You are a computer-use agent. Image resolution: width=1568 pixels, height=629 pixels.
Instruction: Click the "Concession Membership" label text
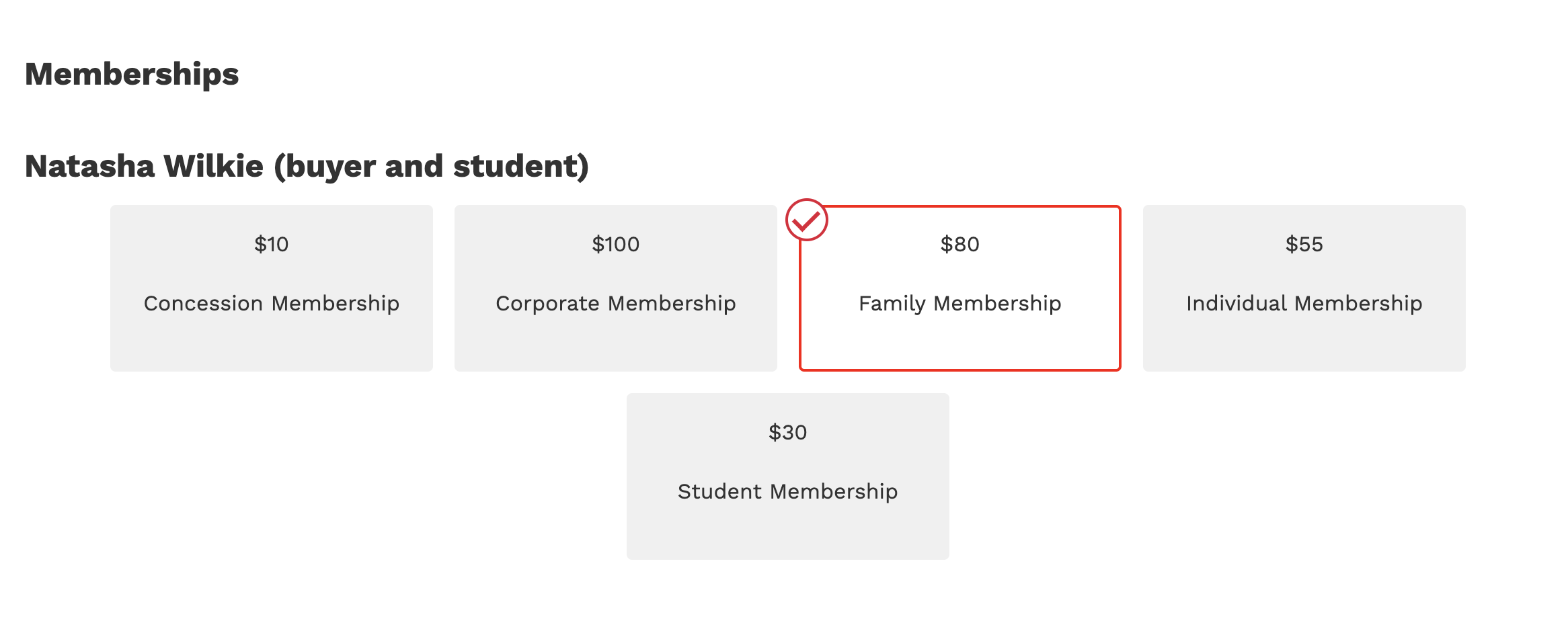click(271, 303)
